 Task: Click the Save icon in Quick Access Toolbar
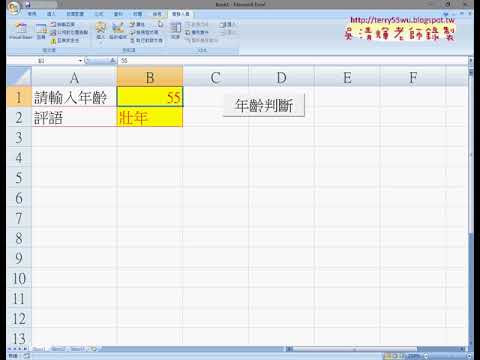click(x=28, y=5)
